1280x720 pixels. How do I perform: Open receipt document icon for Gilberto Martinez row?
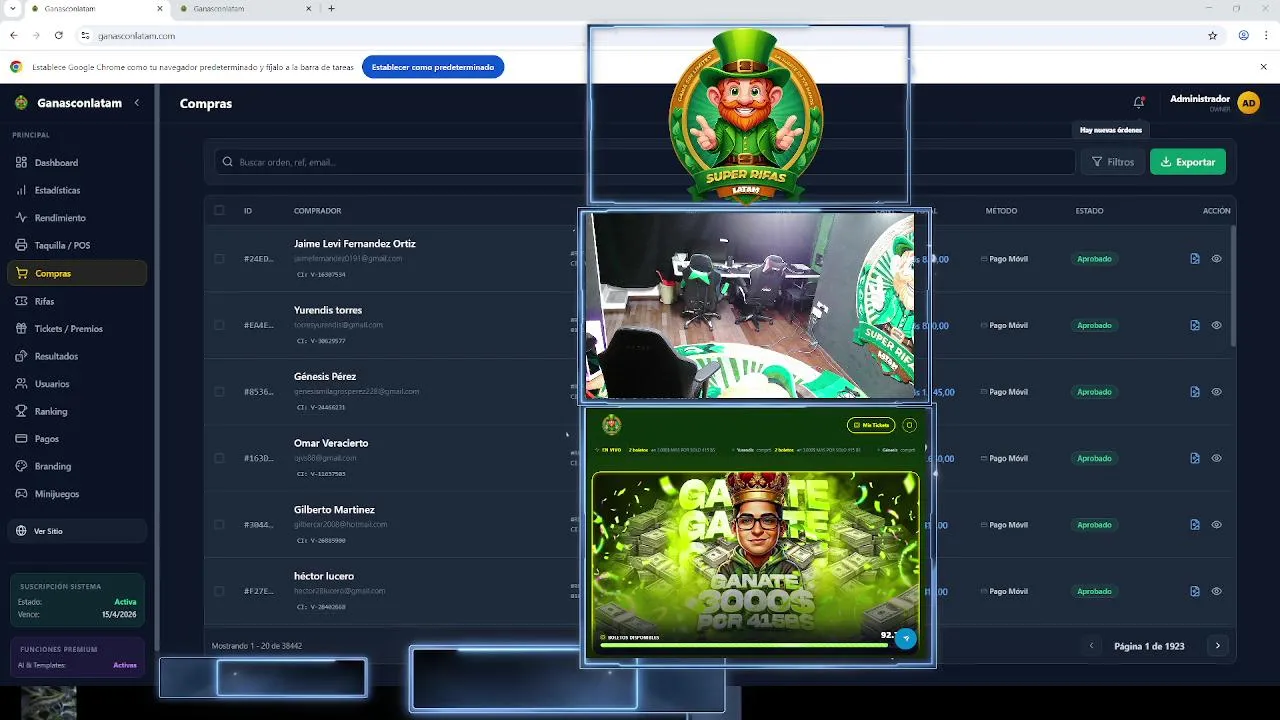point(1195,525)
